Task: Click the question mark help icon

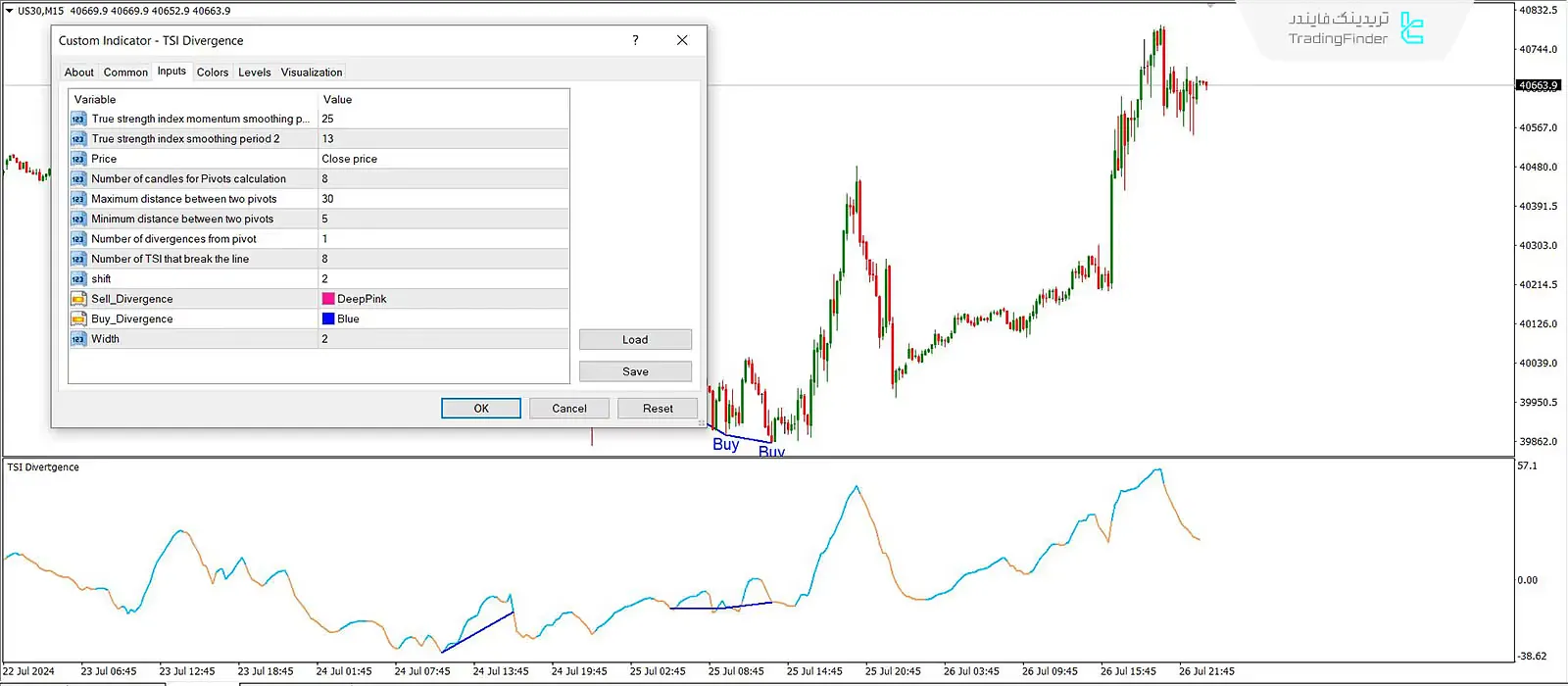Action: [x=635, y=40]
